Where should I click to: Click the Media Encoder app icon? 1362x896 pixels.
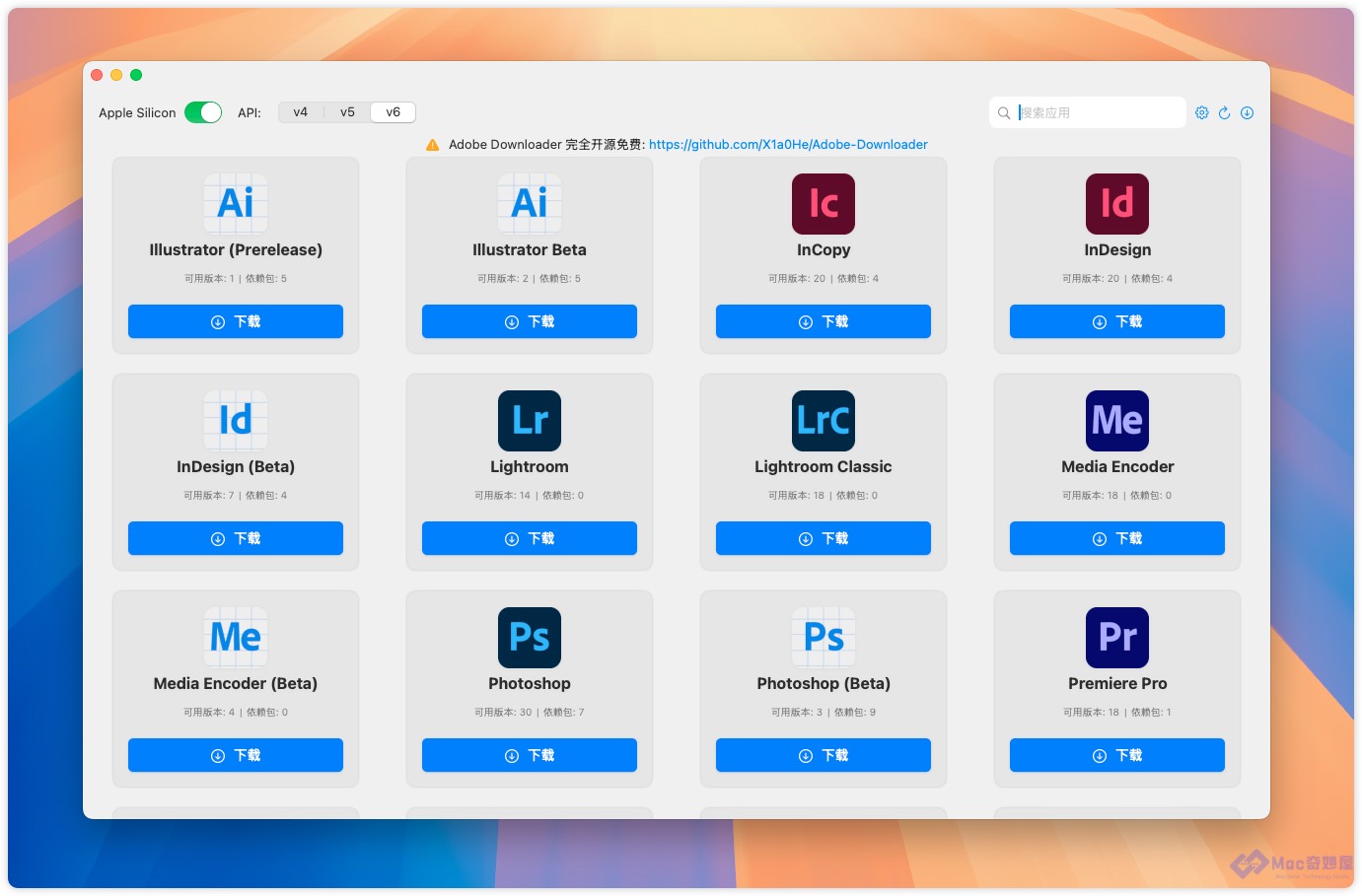point(1117,421)
